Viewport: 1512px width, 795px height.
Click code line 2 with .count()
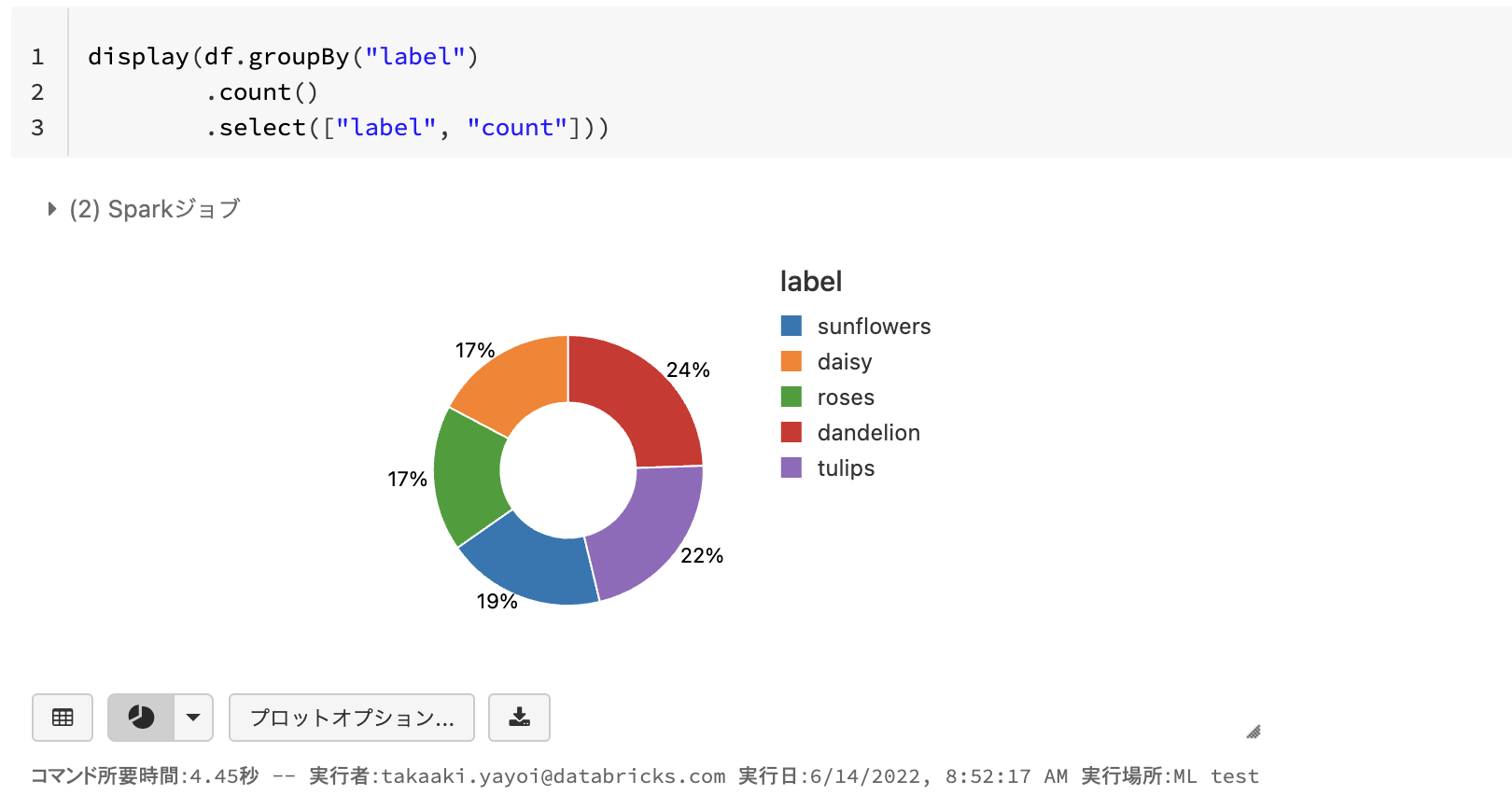pyautogui.click(x=261, y=92)
